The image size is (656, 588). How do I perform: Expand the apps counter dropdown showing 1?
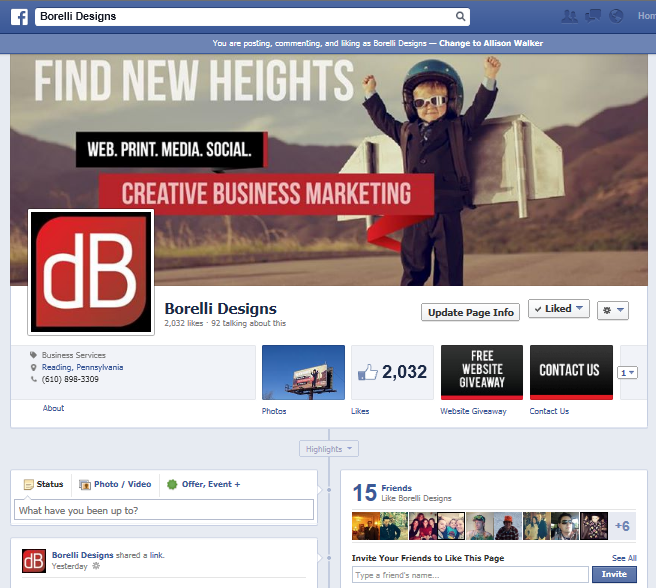pyautogui.click(x=627, y=372)
